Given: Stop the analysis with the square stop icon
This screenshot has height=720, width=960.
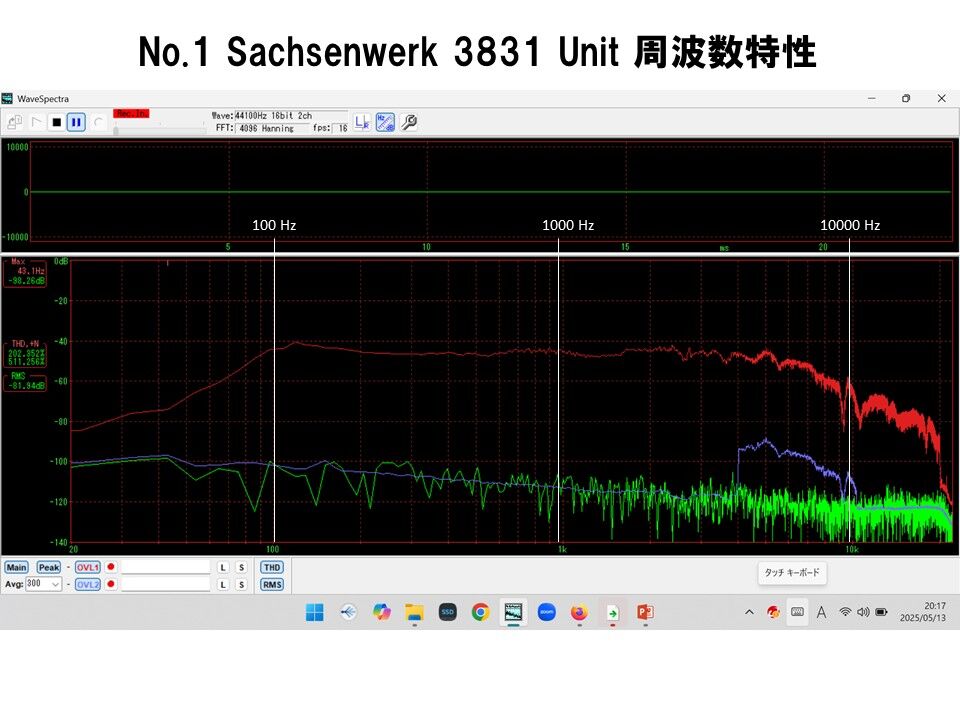Looking at the screenshot, I should (x=58, y=121).
